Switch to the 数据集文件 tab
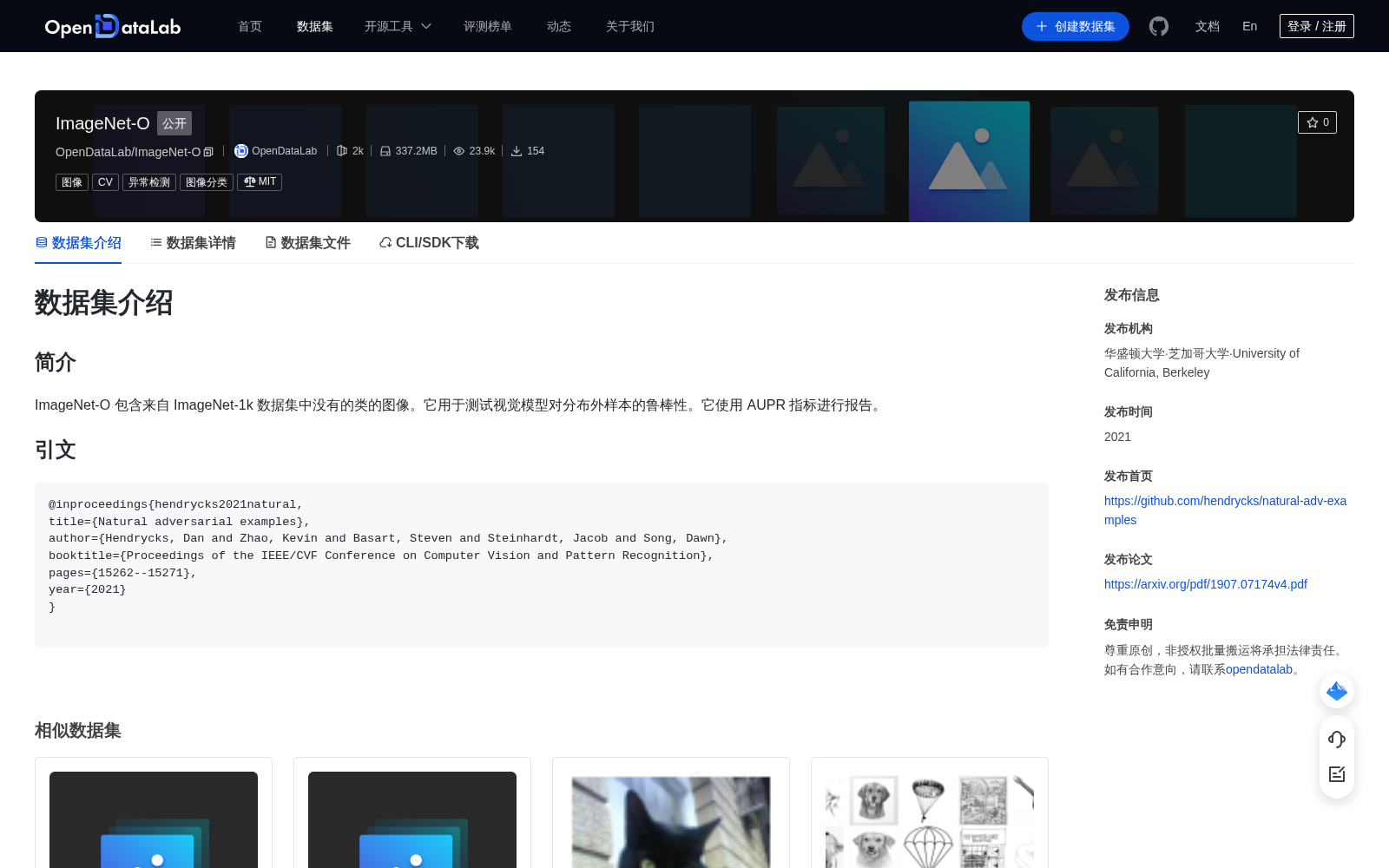The image size is (1389, 868). 307,243
